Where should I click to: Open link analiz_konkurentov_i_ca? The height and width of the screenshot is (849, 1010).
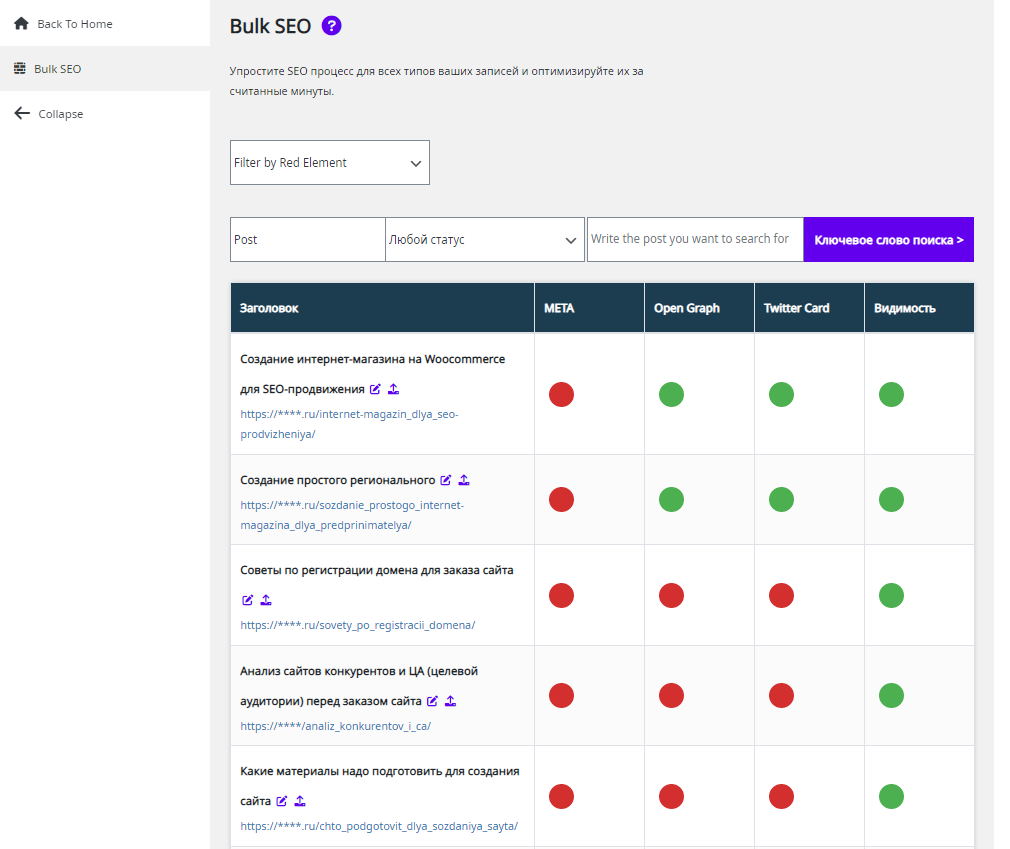coord(336,726)
